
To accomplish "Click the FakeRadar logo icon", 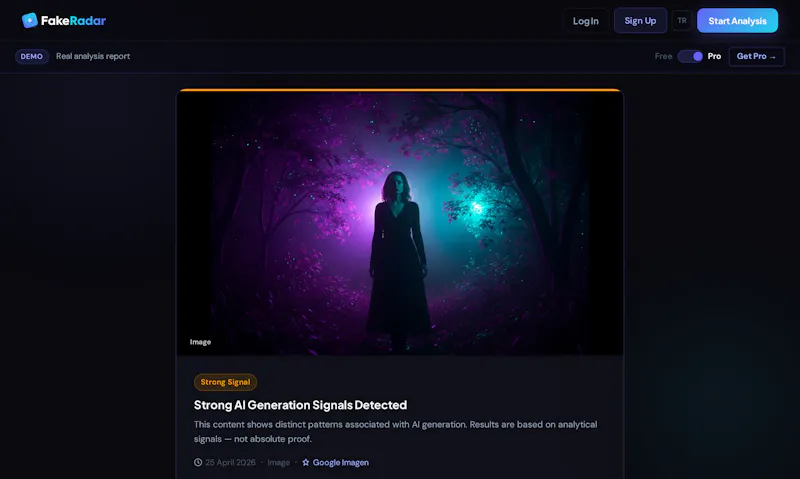I will click(x=30, y=20).
